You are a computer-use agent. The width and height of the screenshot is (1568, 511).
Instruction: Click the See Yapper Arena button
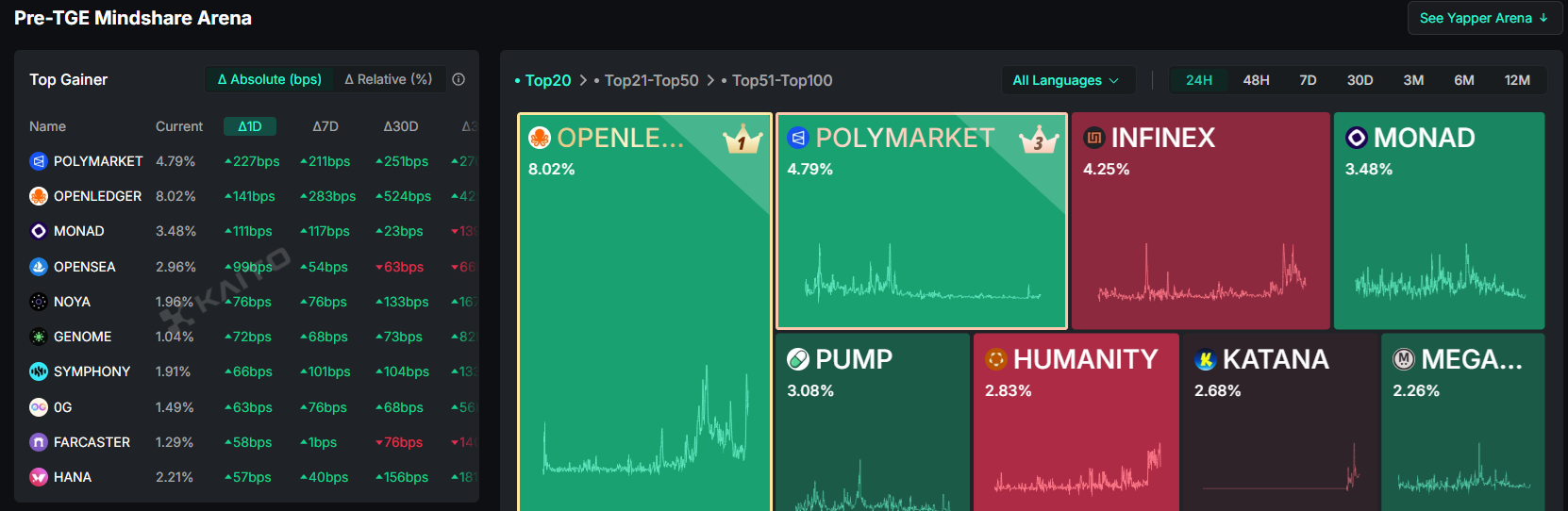coord(1483,18)
